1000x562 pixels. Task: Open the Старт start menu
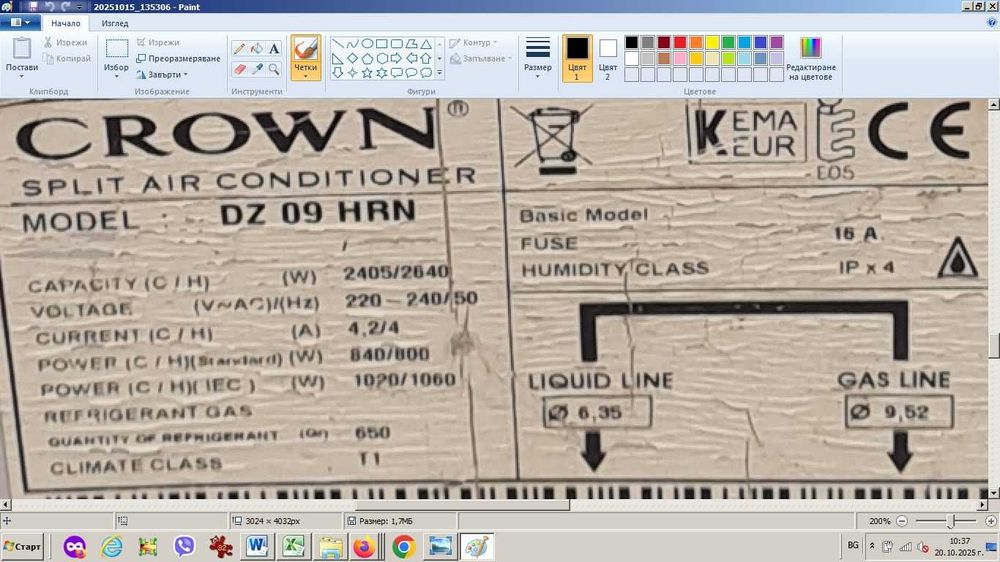(22, 547)
